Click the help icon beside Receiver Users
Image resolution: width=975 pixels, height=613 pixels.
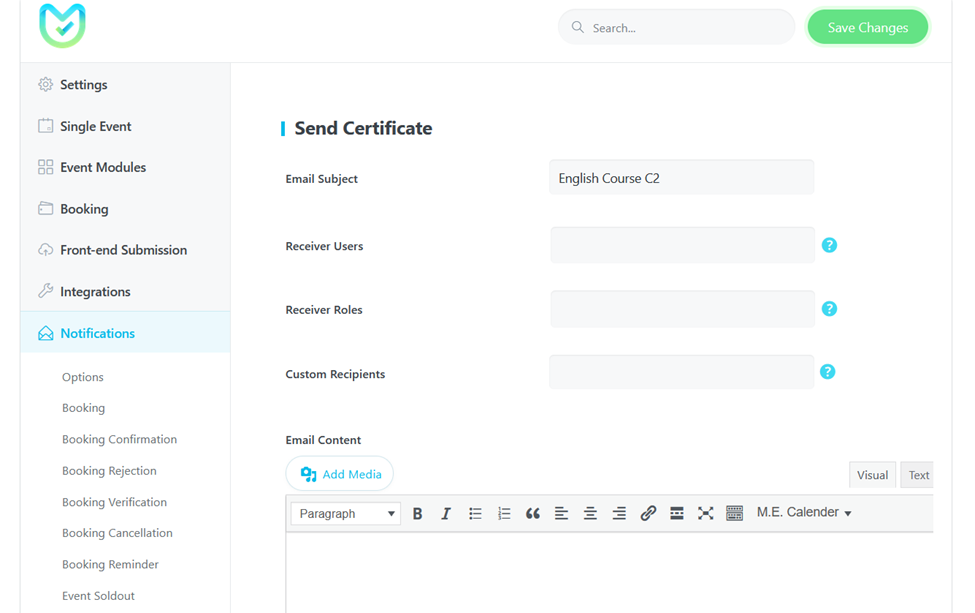tap(829, 245)
